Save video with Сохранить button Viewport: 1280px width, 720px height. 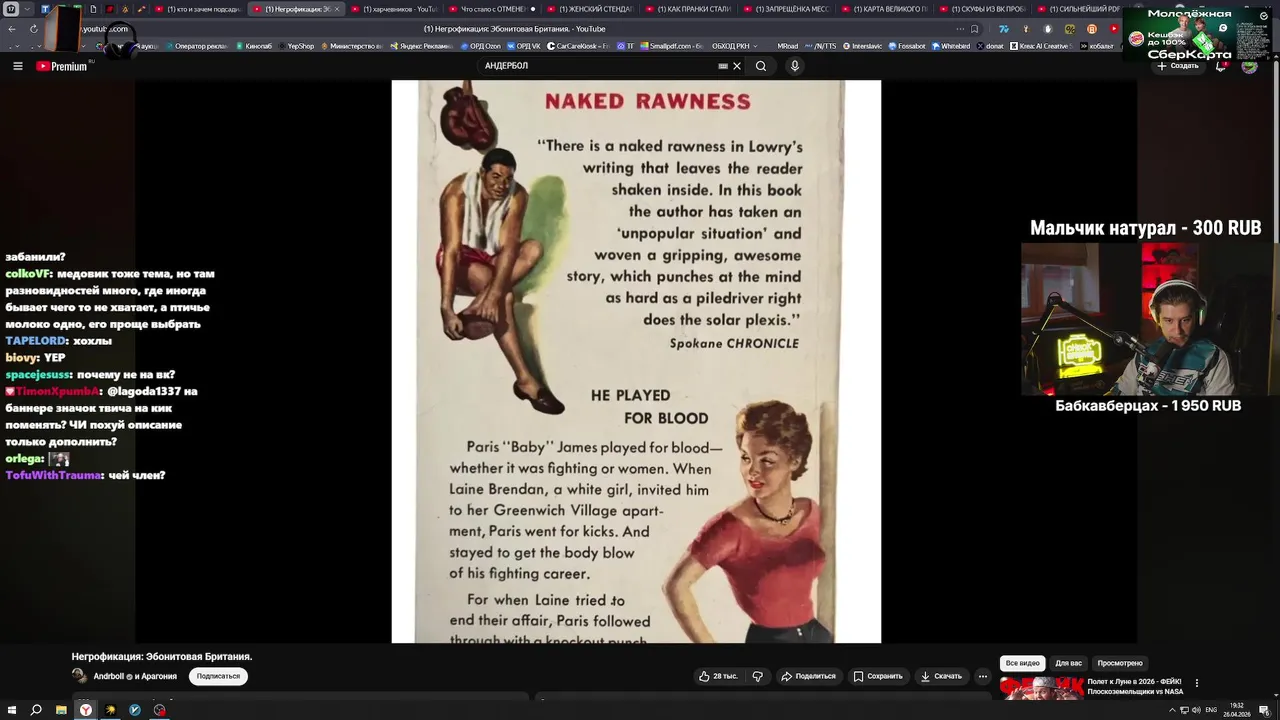(x=877, y=676)
